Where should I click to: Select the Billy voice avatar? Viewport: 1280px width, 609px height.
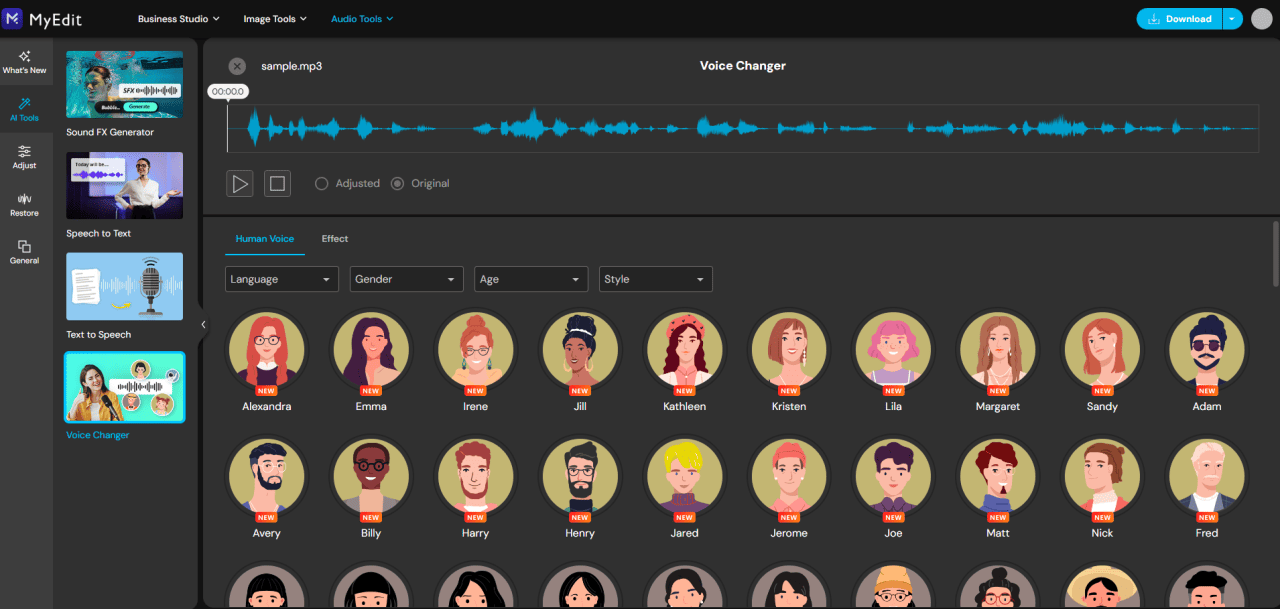(x=371, y=476)
